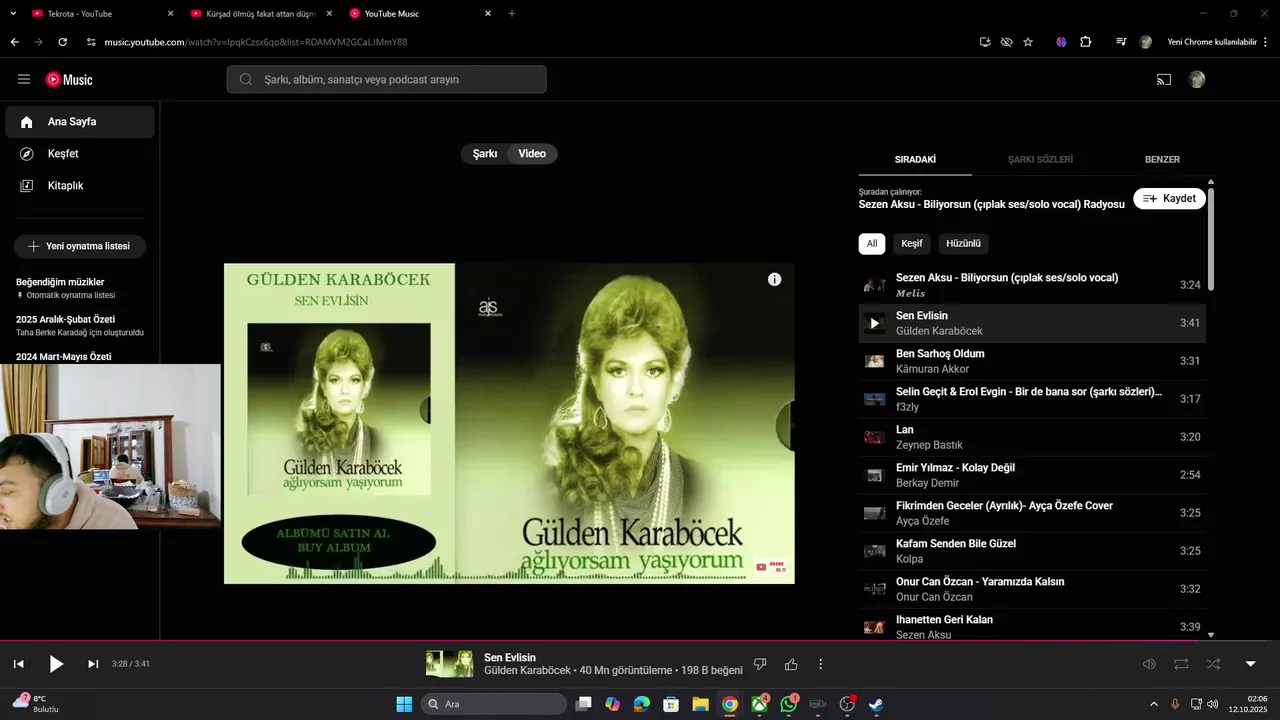This screenshot has height=720, width=1280.
Task: Click the player volume speaker icon
Action: [x=1149, y=664]
